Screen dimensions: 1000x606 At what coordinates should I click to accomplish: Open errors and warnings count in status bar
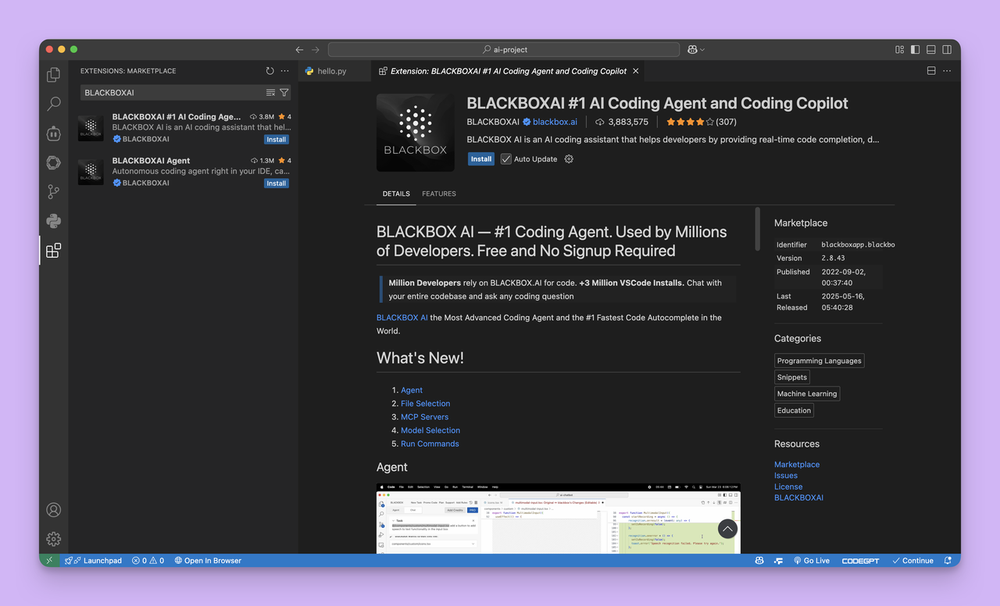pos(148,560)
